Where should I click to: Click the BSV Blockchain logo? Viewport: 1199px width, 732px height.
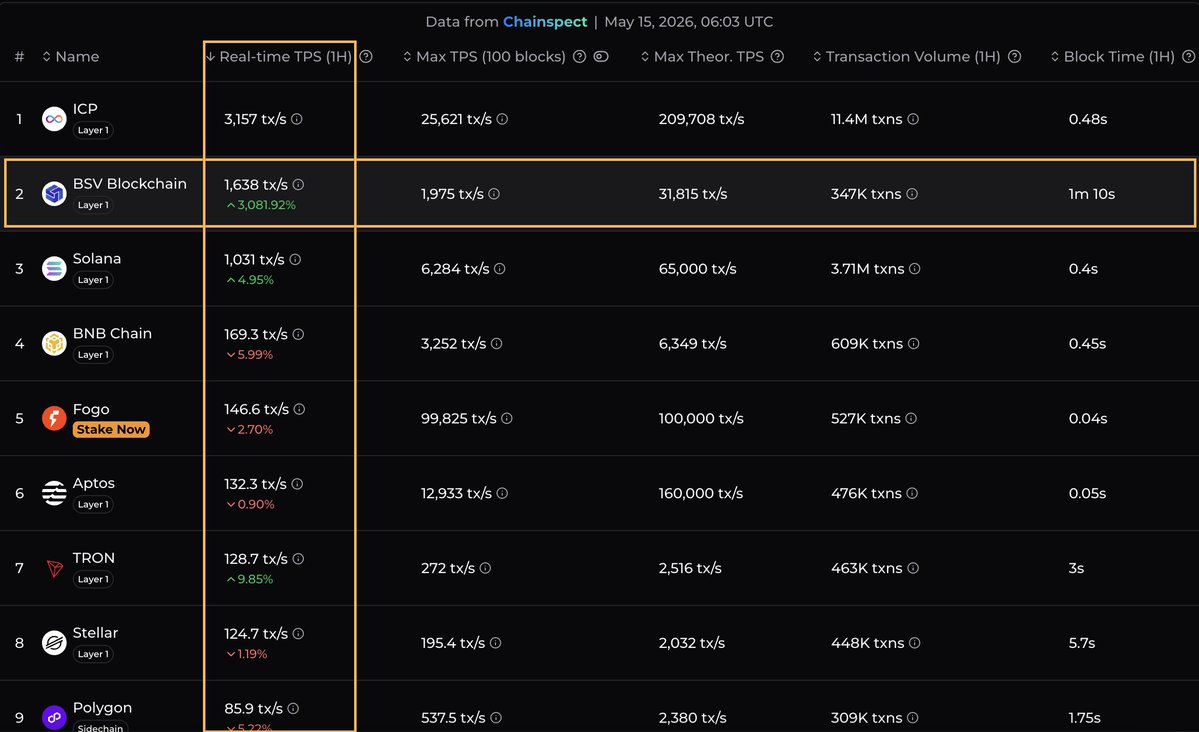tap(54, 194)
